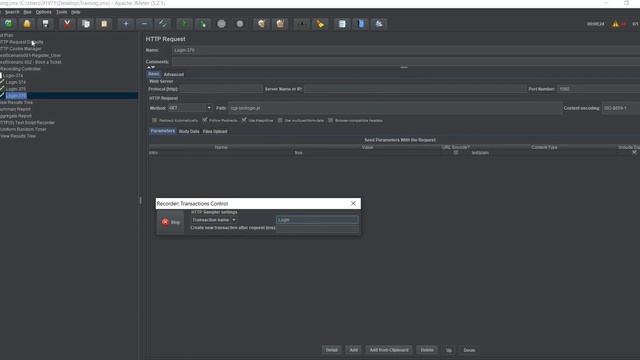
Task: Click the Add parameter button
Action: [353, 350]
